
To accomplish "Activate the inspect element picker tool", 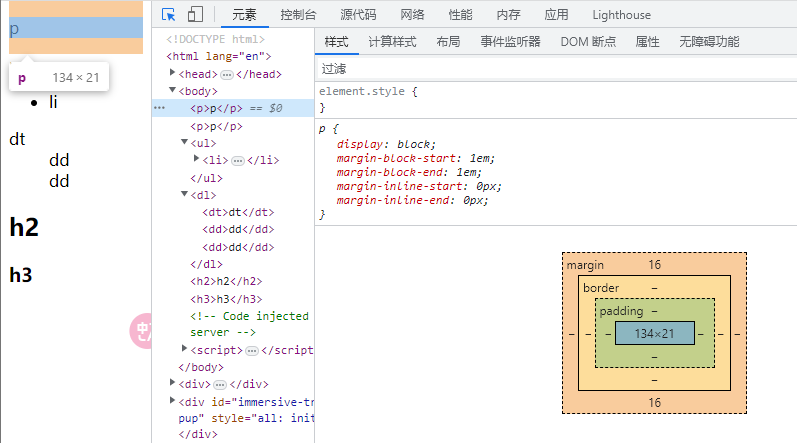I will click(169, 15).
